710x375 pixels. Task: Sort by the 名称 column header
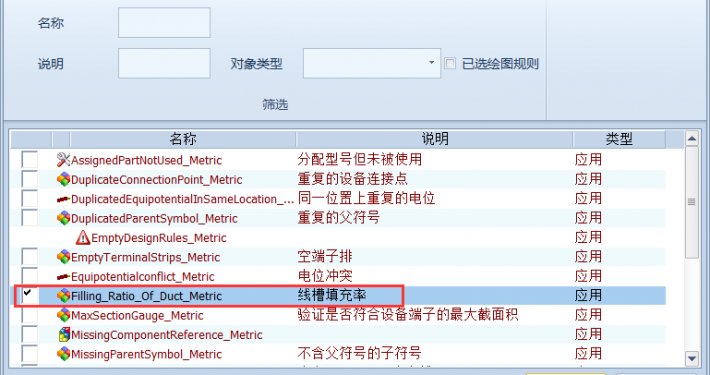pos(183,139)
